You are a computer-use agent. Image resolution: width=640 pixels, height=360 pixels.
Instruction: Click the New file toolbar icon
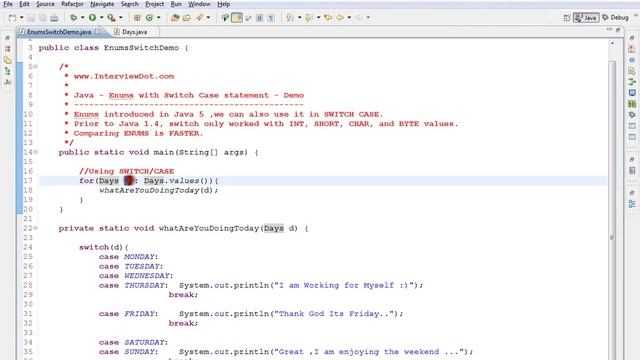click(13, 18)
